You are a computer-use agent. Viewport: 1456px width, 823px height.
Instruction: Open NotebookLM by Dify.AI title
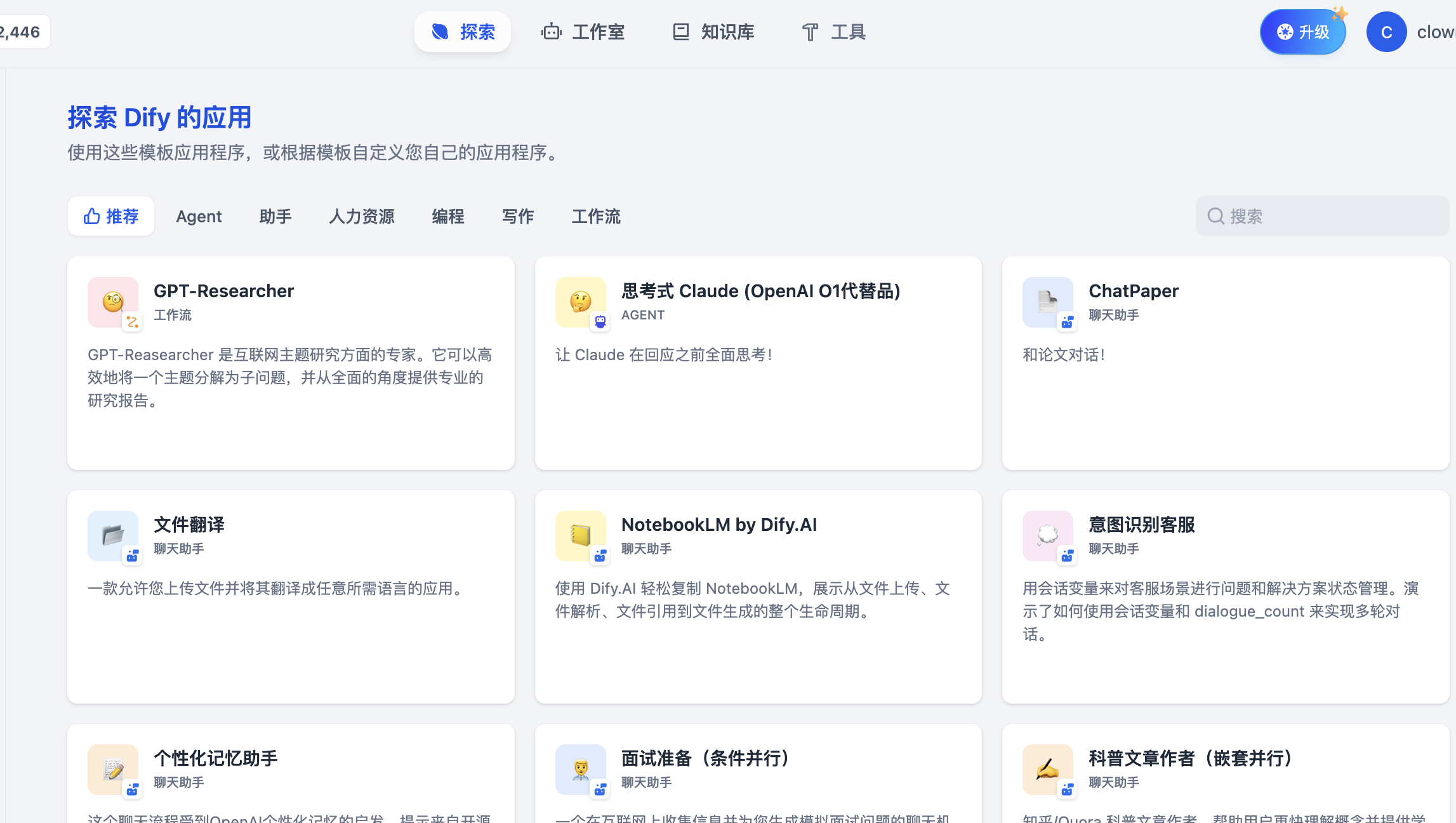coord(718,525)
